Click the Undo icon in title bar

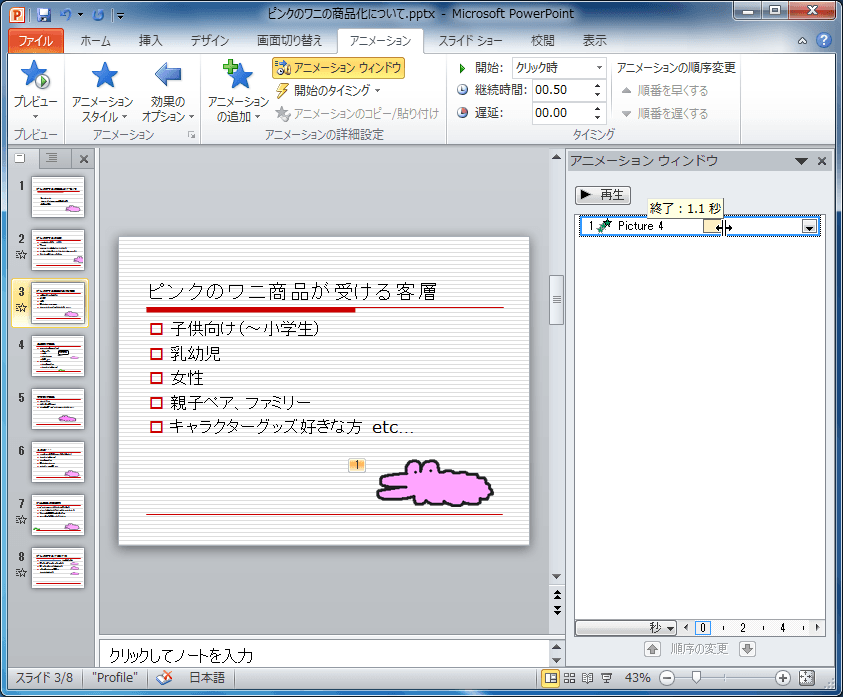point(66,15)
